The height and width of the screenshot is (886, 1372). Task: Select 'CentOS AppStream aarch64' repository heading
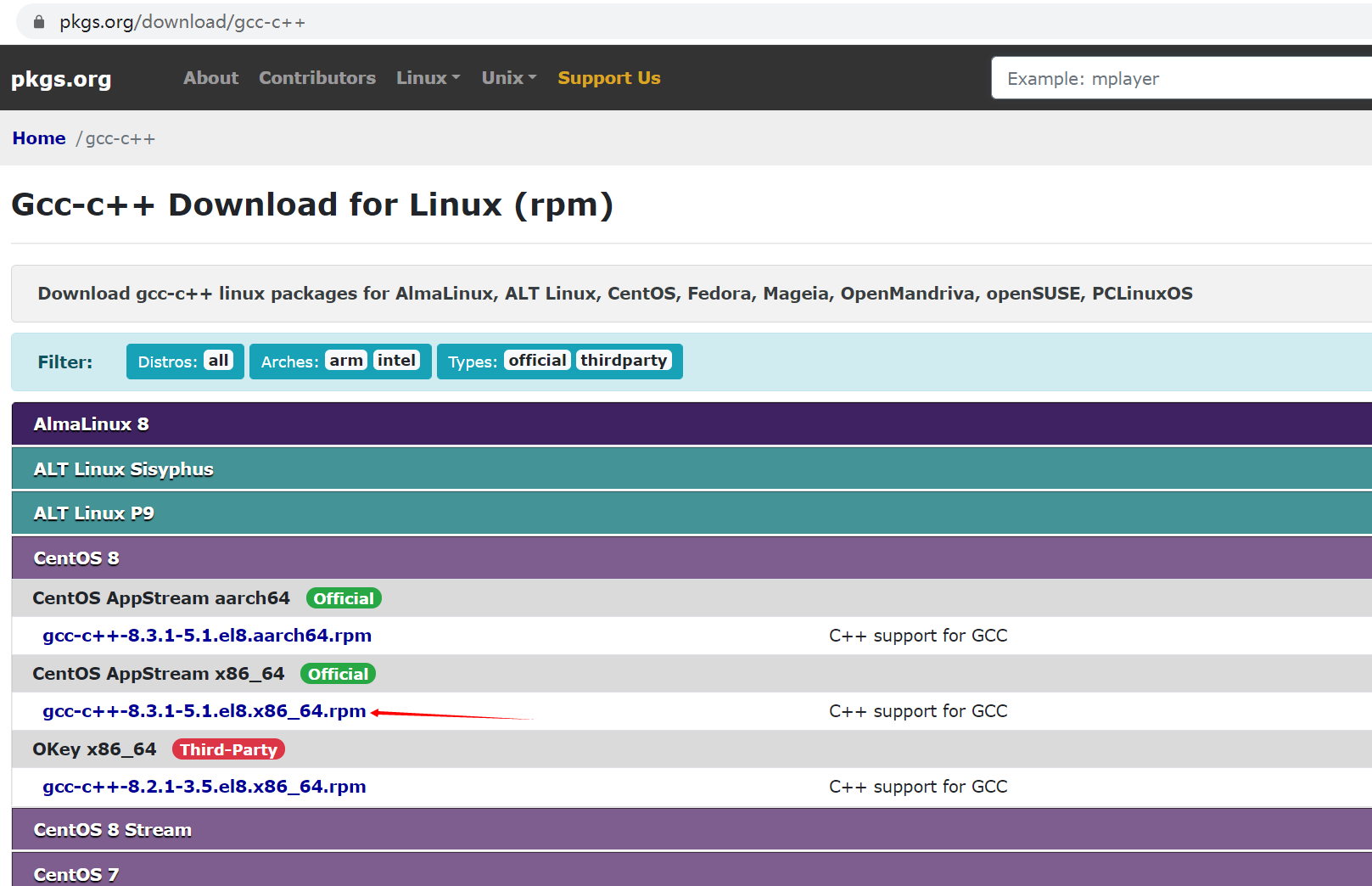tap(161, 598)
